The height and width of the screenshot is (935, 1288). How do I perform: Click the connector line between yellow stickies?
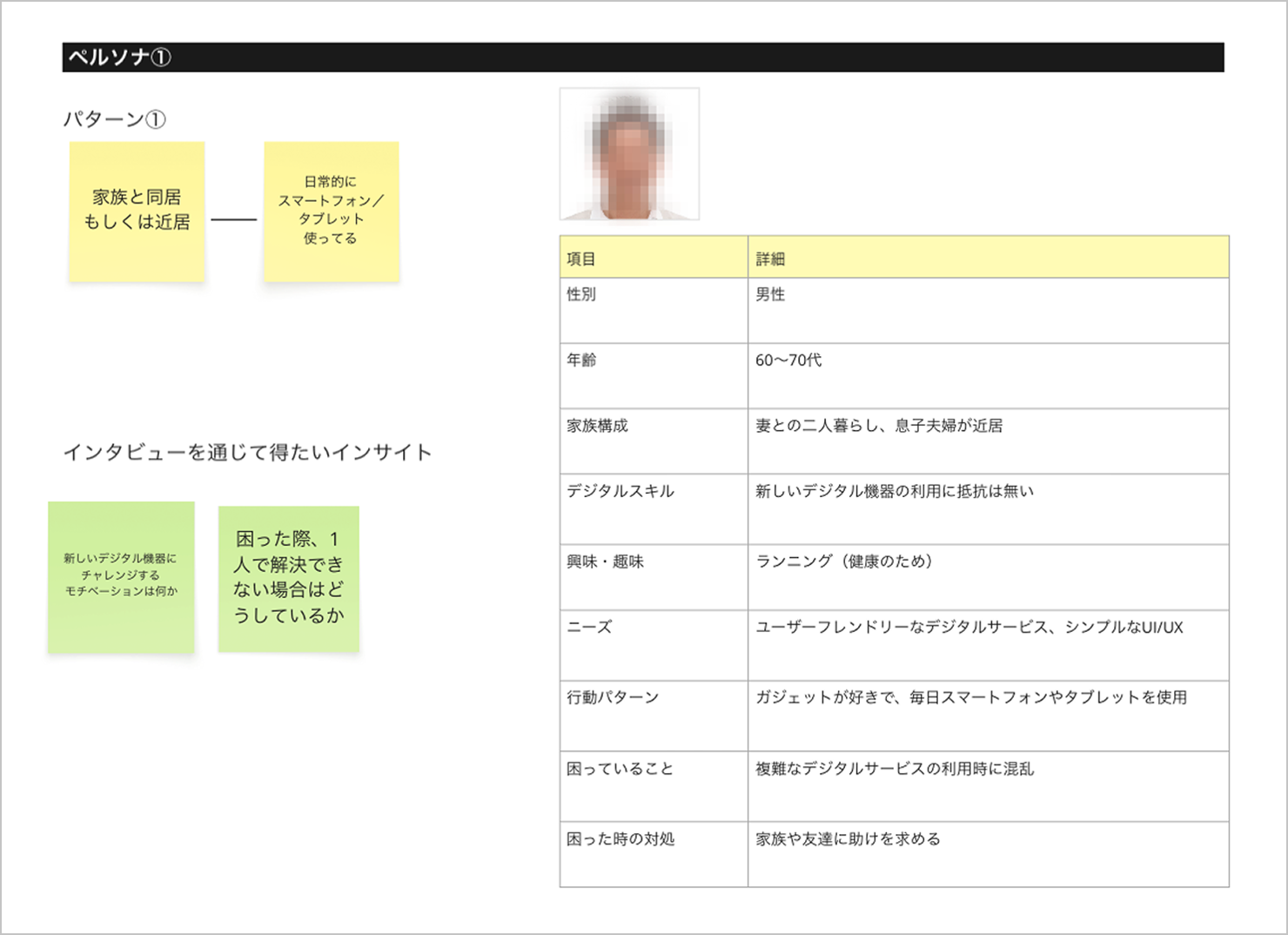(234, 219)
